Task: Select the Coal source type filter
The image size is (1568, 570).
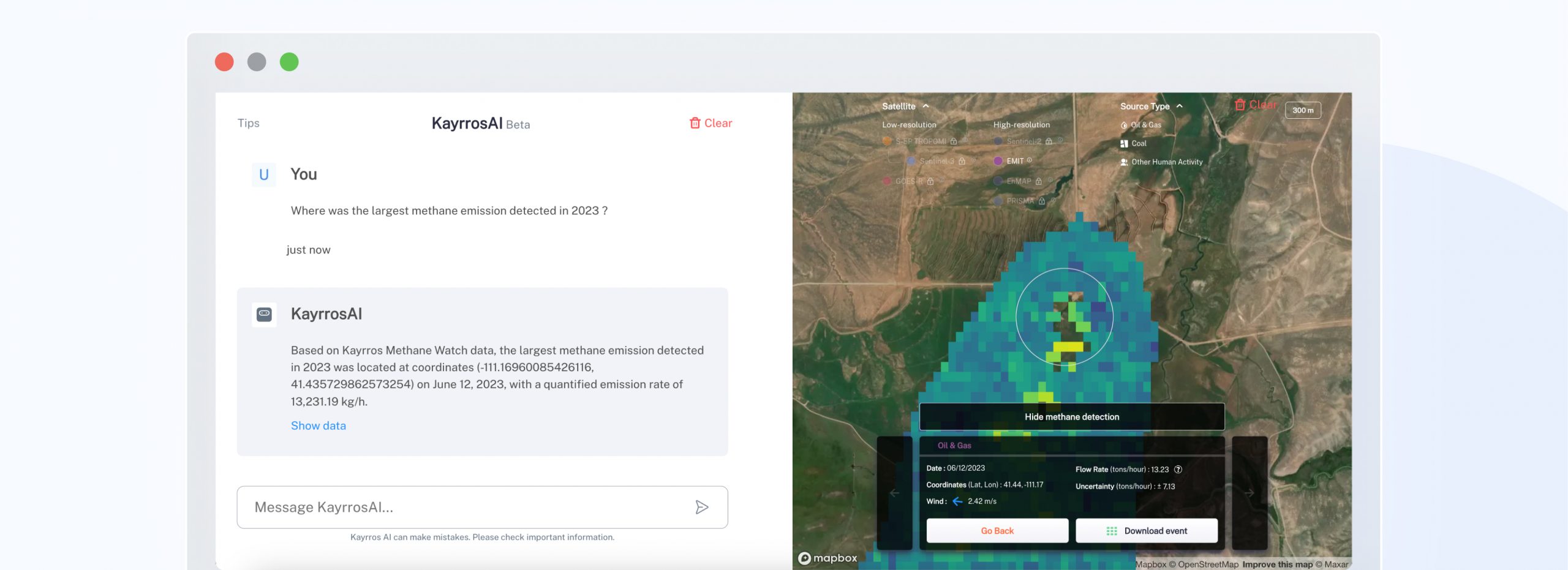Action: (x=1134, y=143)
